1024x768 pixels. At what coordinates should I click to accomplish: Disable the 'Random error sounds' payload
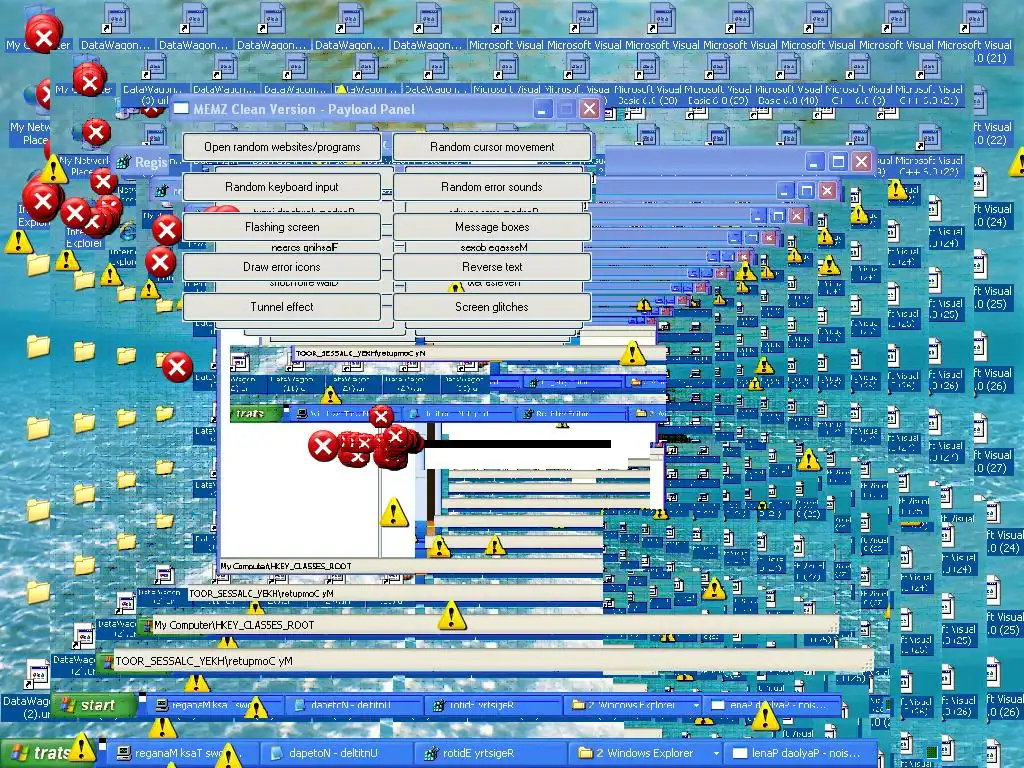coord(492,187)
